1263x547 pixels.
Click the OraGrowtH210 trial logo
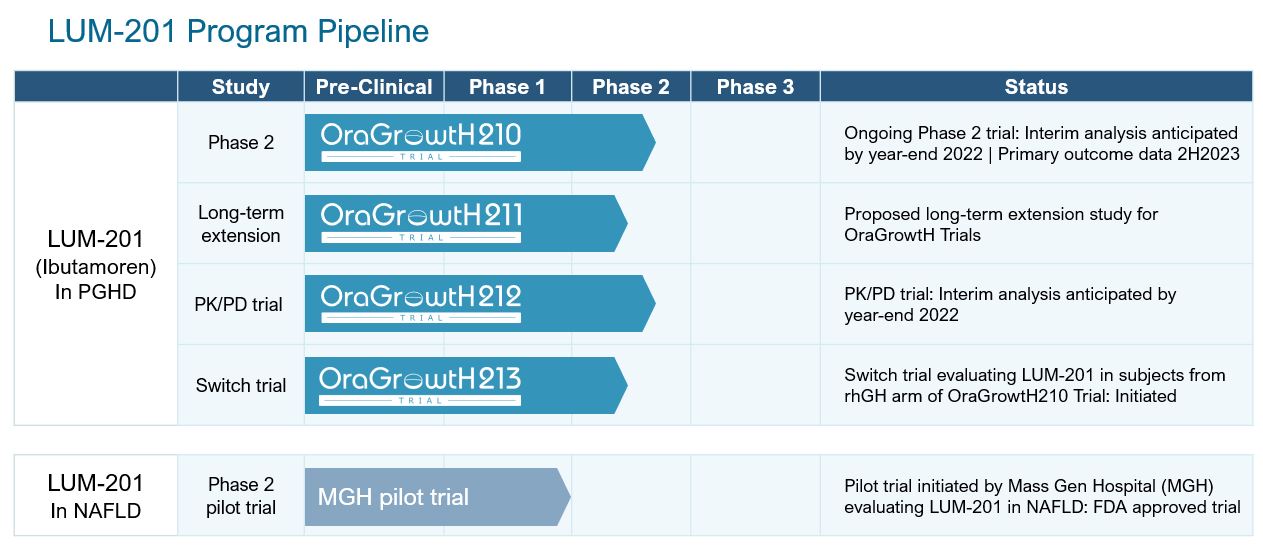point(421,141)
